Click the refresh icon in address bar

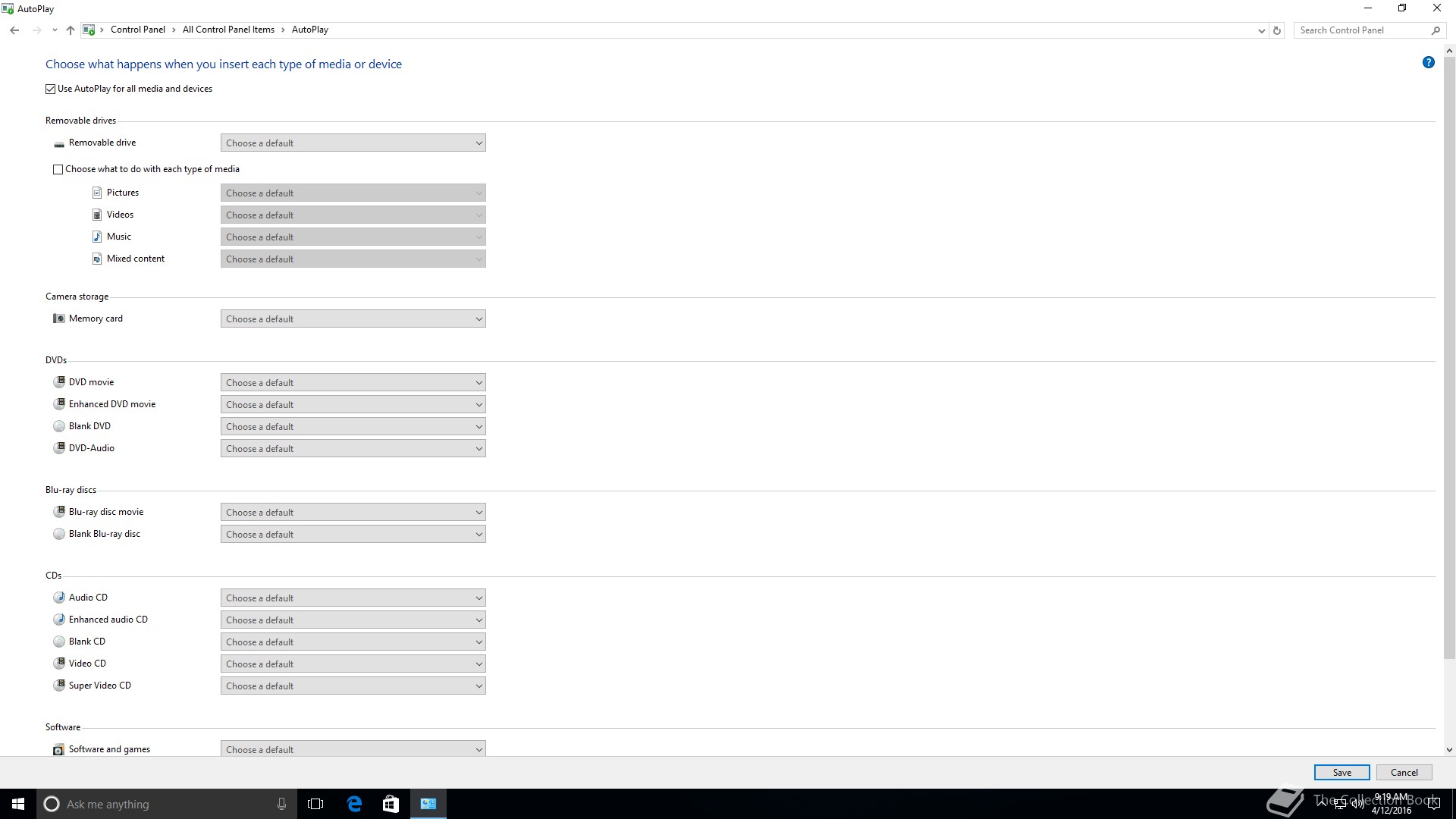1277,30
